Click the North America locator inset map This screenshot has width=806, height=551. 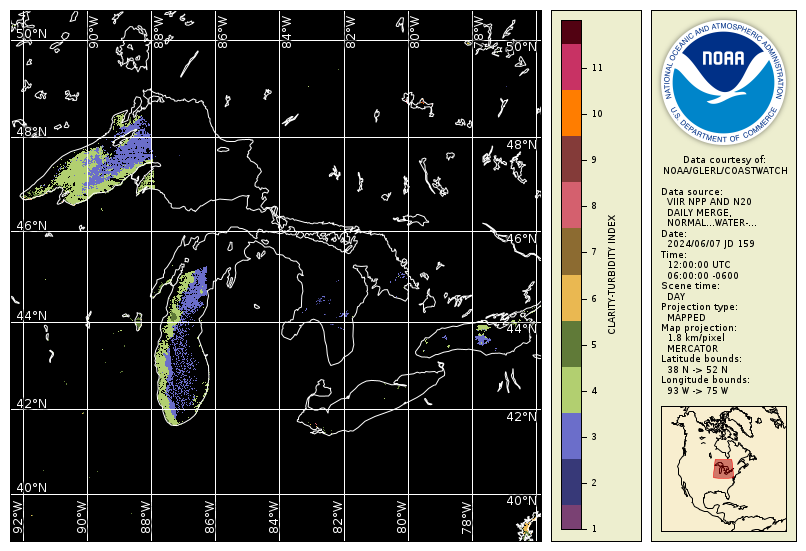pyautogui.click(x=724, y=469)
